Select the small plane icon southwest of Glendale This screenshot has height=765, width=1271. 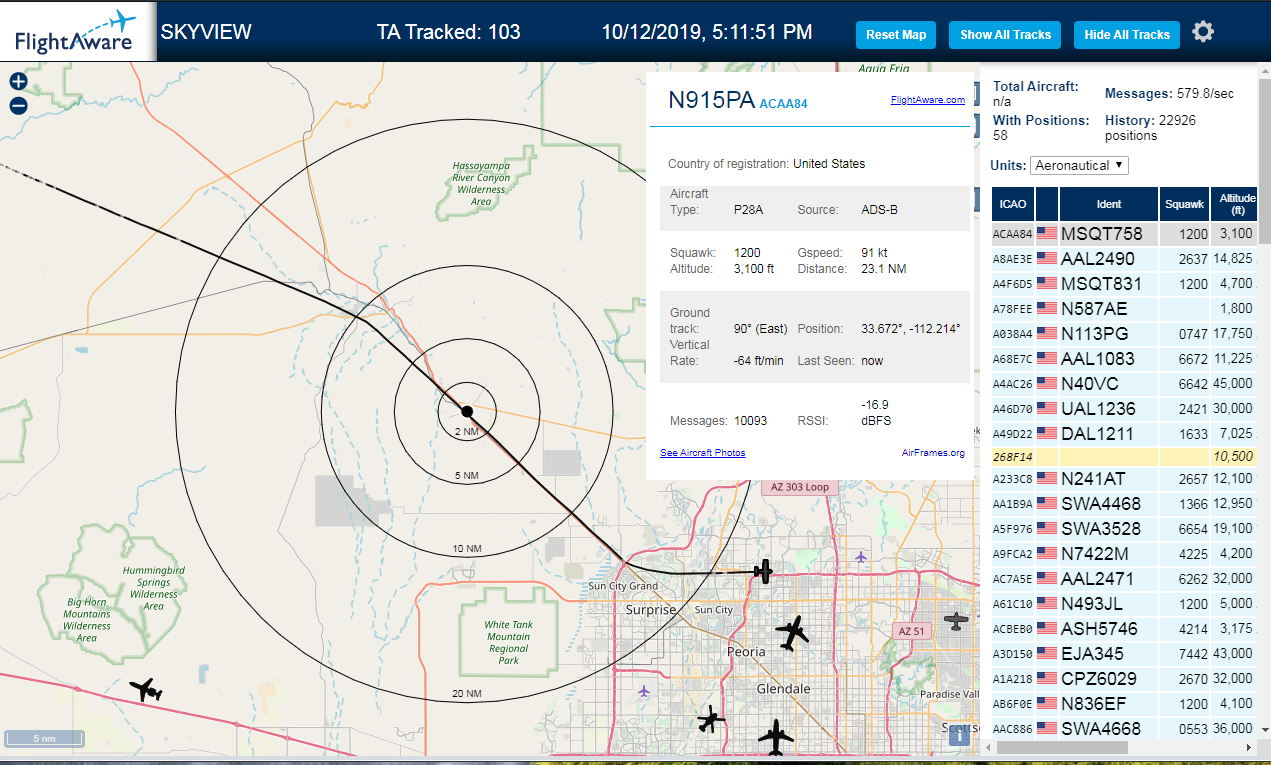point(711,718)
